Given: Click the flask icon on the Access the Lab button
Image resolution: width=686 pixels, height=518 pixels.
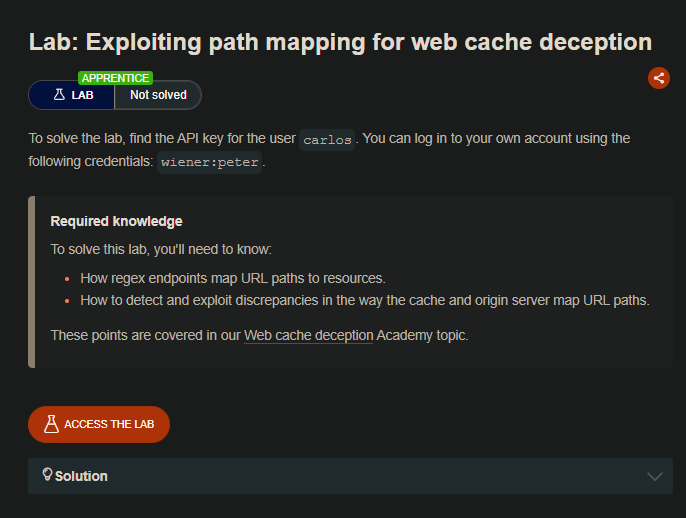Looking at the screenshot, I should (x=52, y=424).
